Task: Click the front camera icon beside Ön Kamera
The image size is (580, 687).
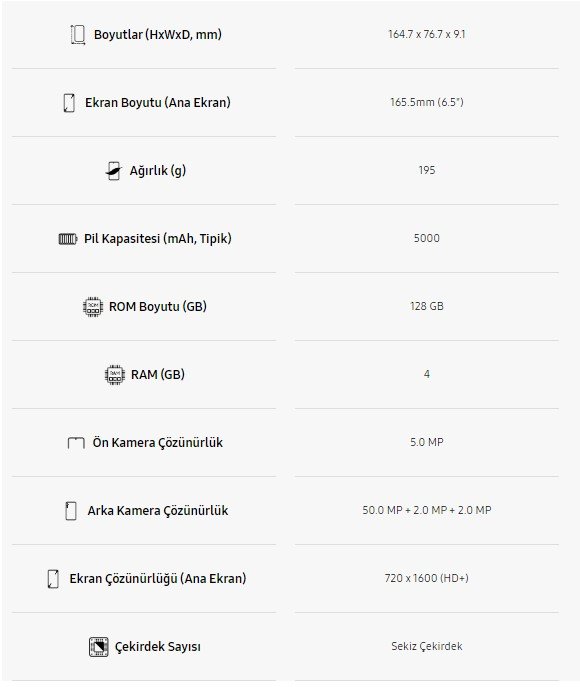Action: pos(76,443)
